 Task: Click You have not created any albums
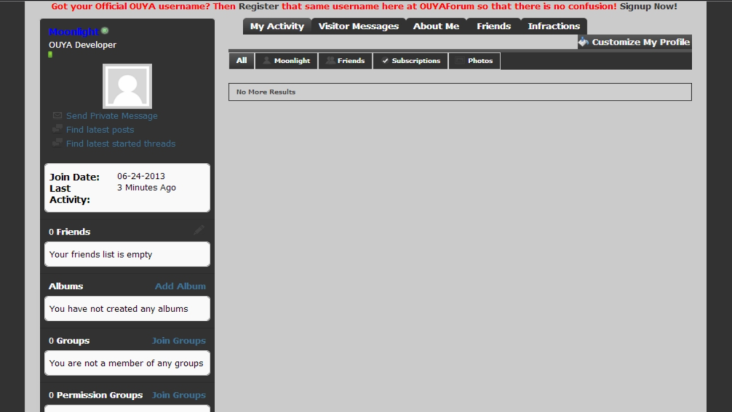[119, 309]
